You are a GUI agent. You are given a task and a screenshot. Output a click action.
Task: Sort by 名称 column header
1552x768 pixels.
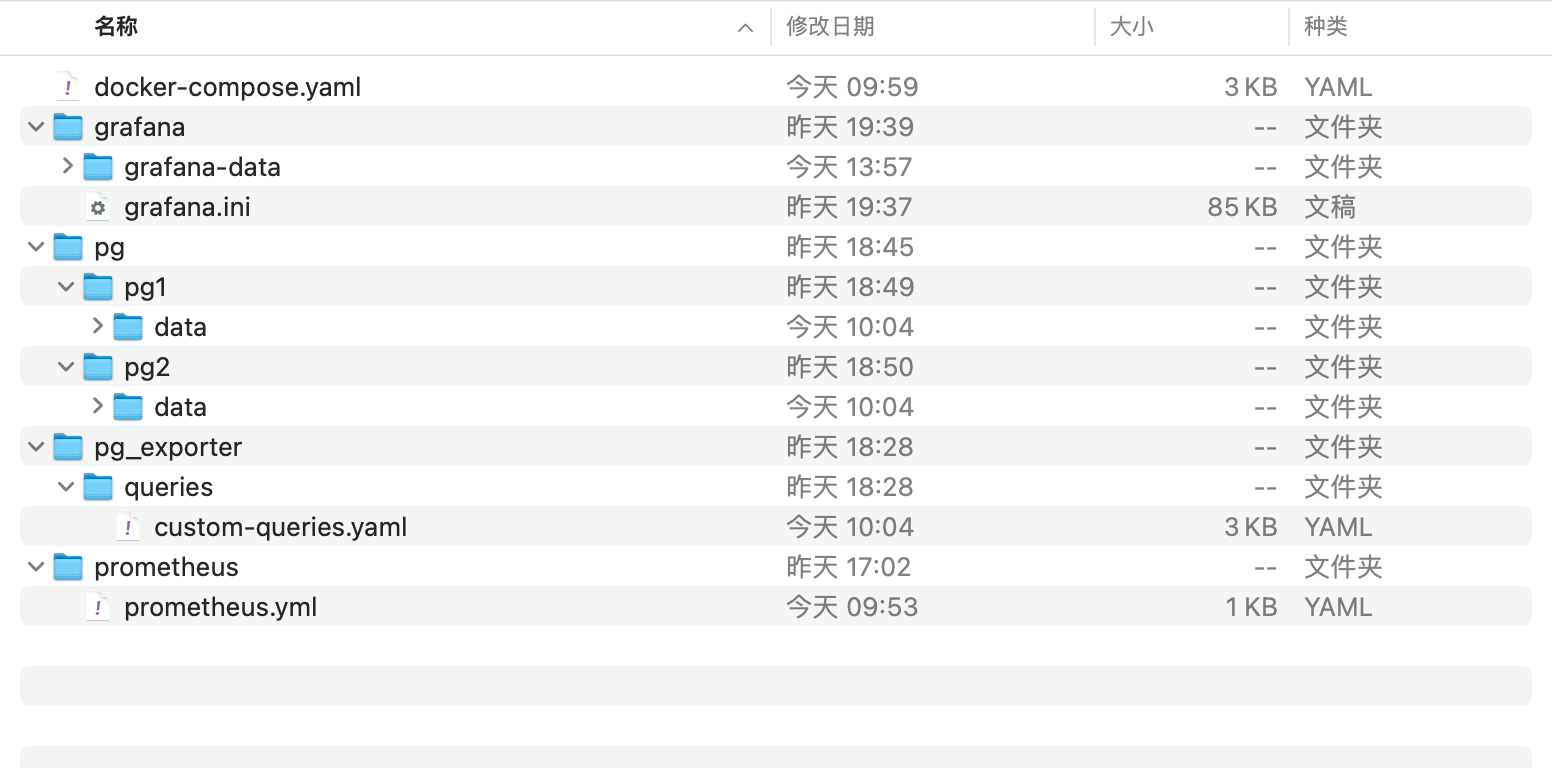tap(116, 27)
